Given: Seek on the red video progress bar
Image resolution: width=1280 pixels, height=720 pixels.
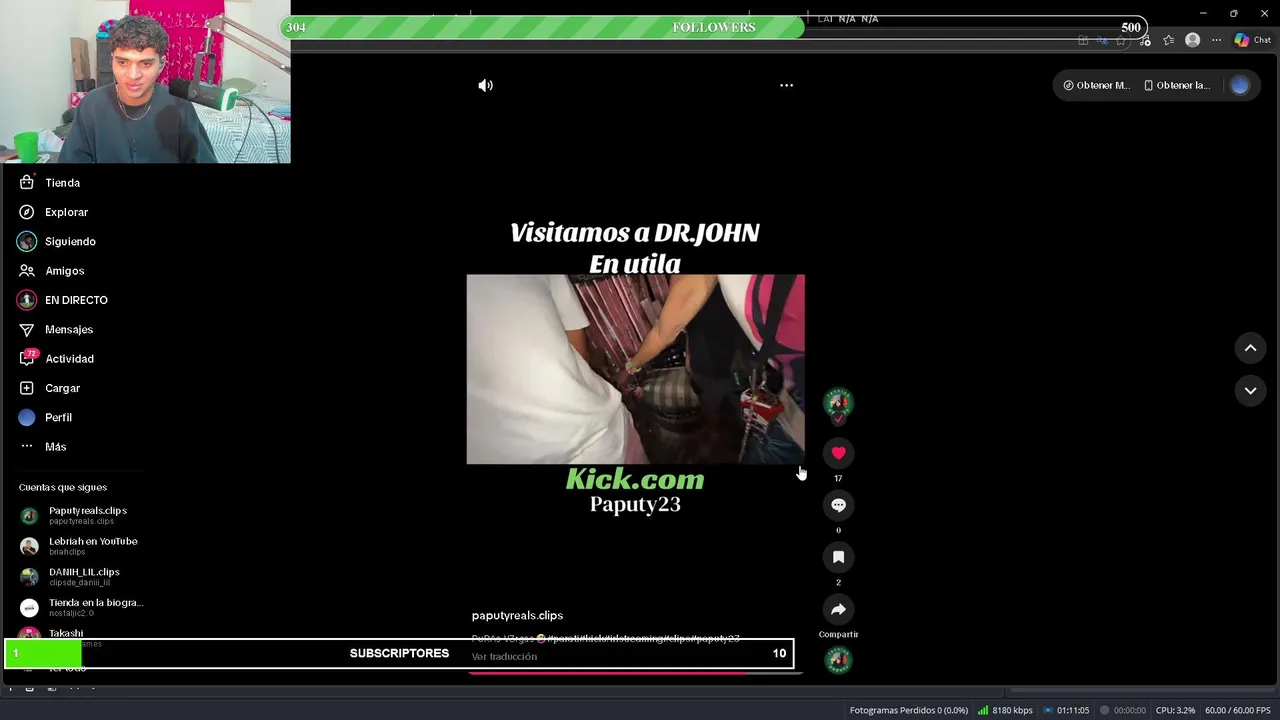Looking at the screenshot, I should pos(635,673).
